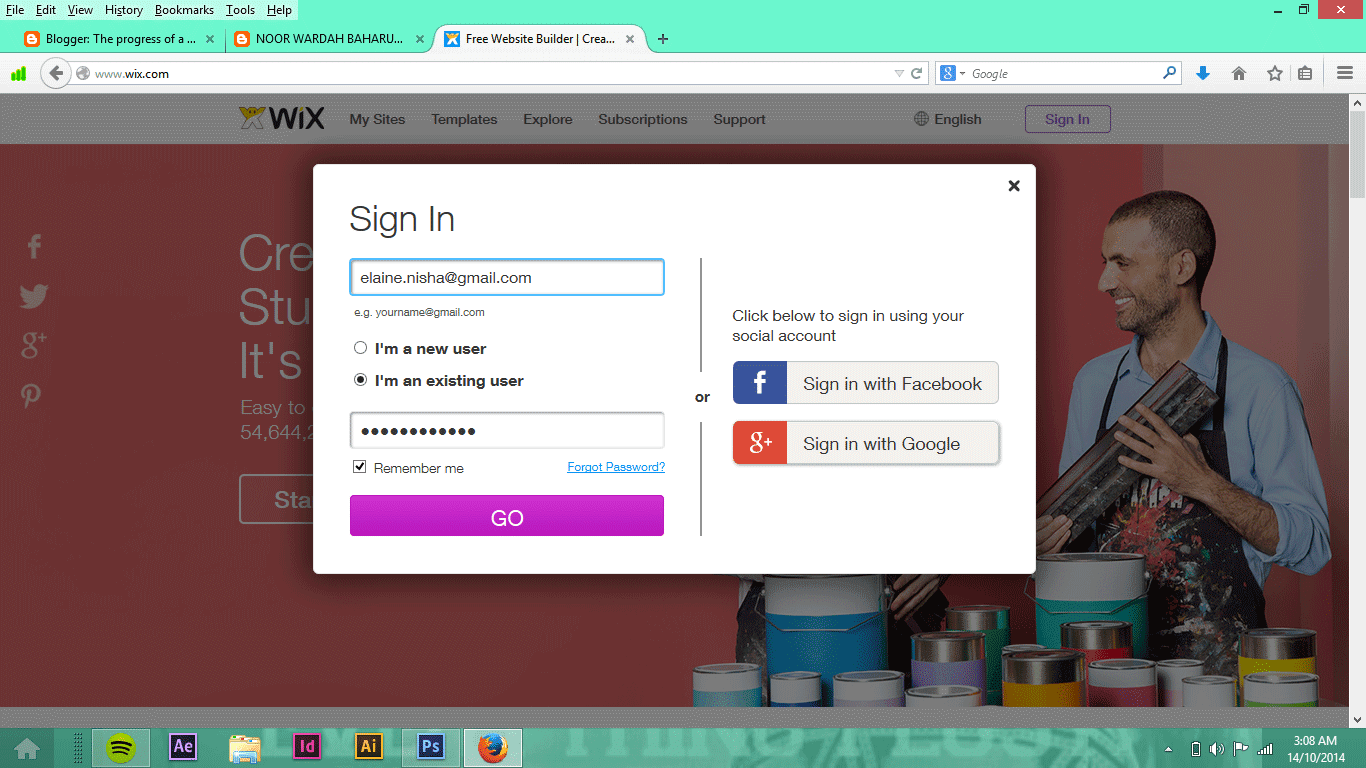Reload the page with the refresh icon
This screenshot has height=768, width=1366.
pyautogui.click(x=916, y=73)
